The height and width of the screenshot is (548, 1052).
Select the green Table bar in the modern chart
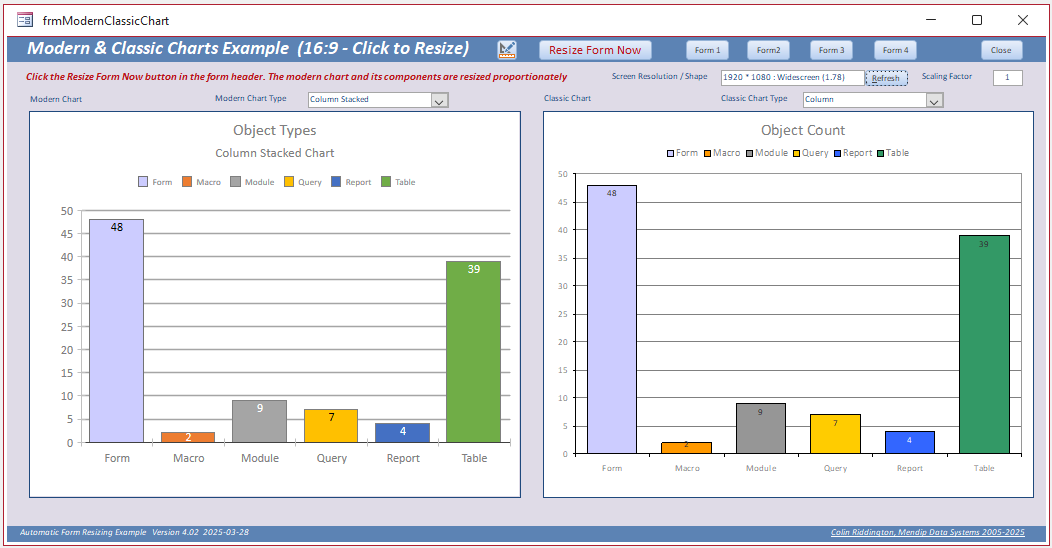coord(474,352)
